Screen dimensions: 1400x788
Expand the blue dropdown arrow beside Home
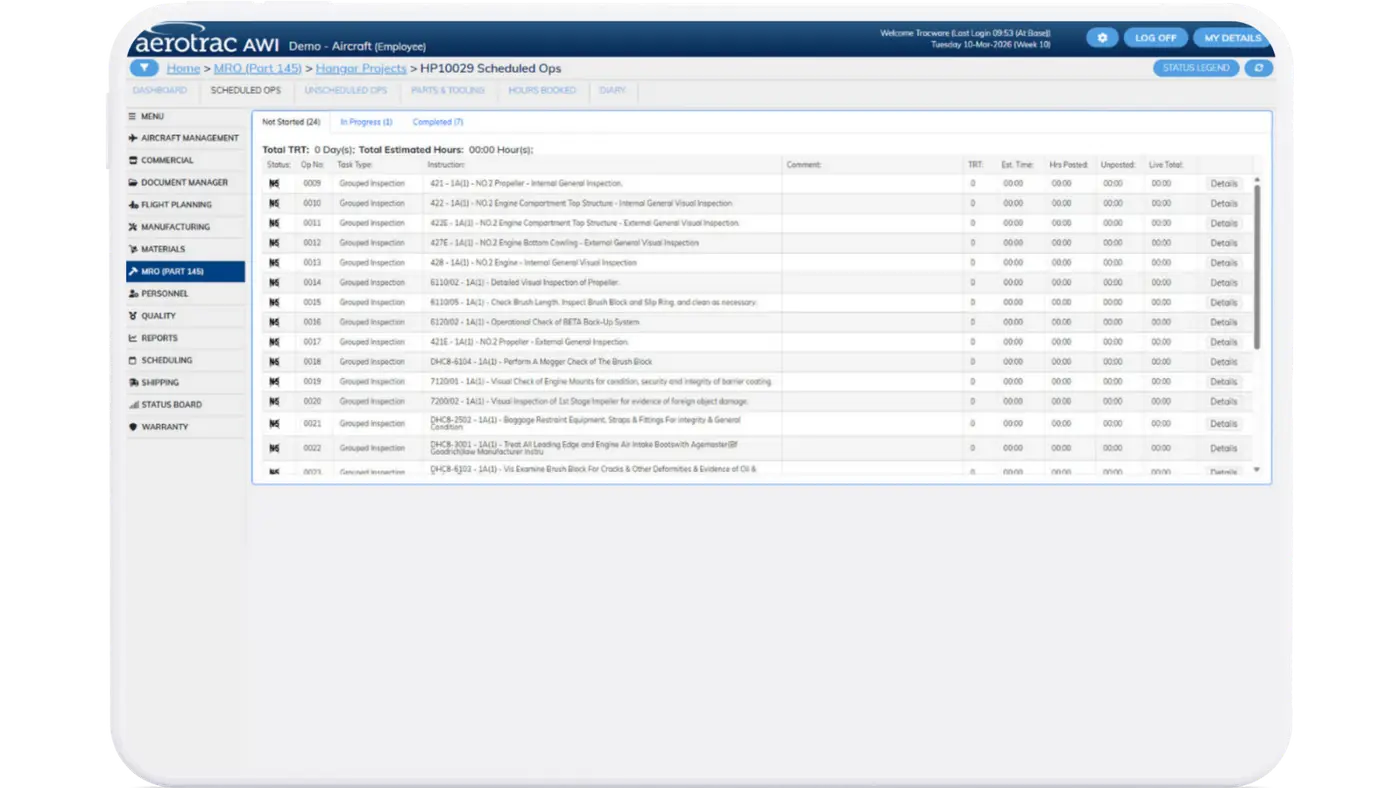pyautogui.click(x=144, y=68)
